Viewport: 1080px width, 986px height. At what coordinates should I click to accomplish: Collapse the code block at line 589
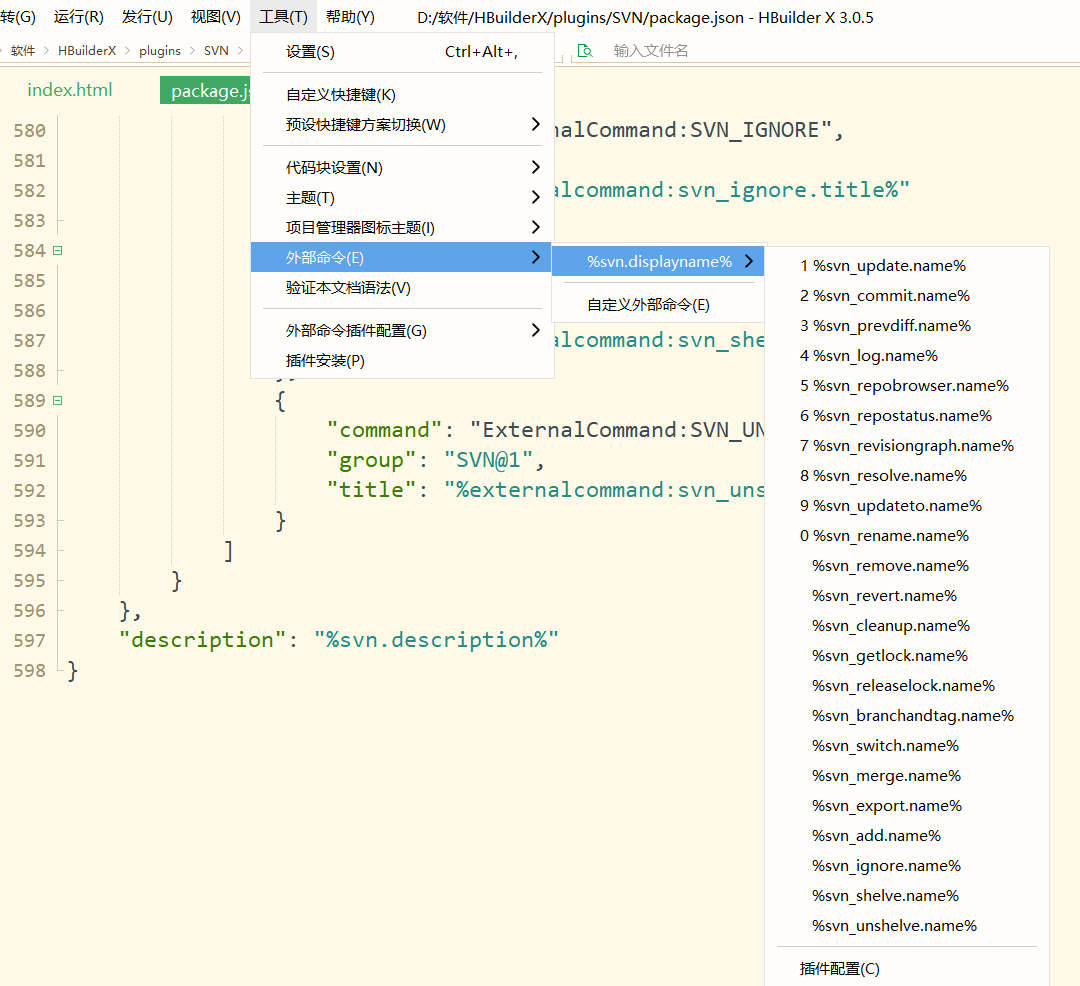coord(57,401)
